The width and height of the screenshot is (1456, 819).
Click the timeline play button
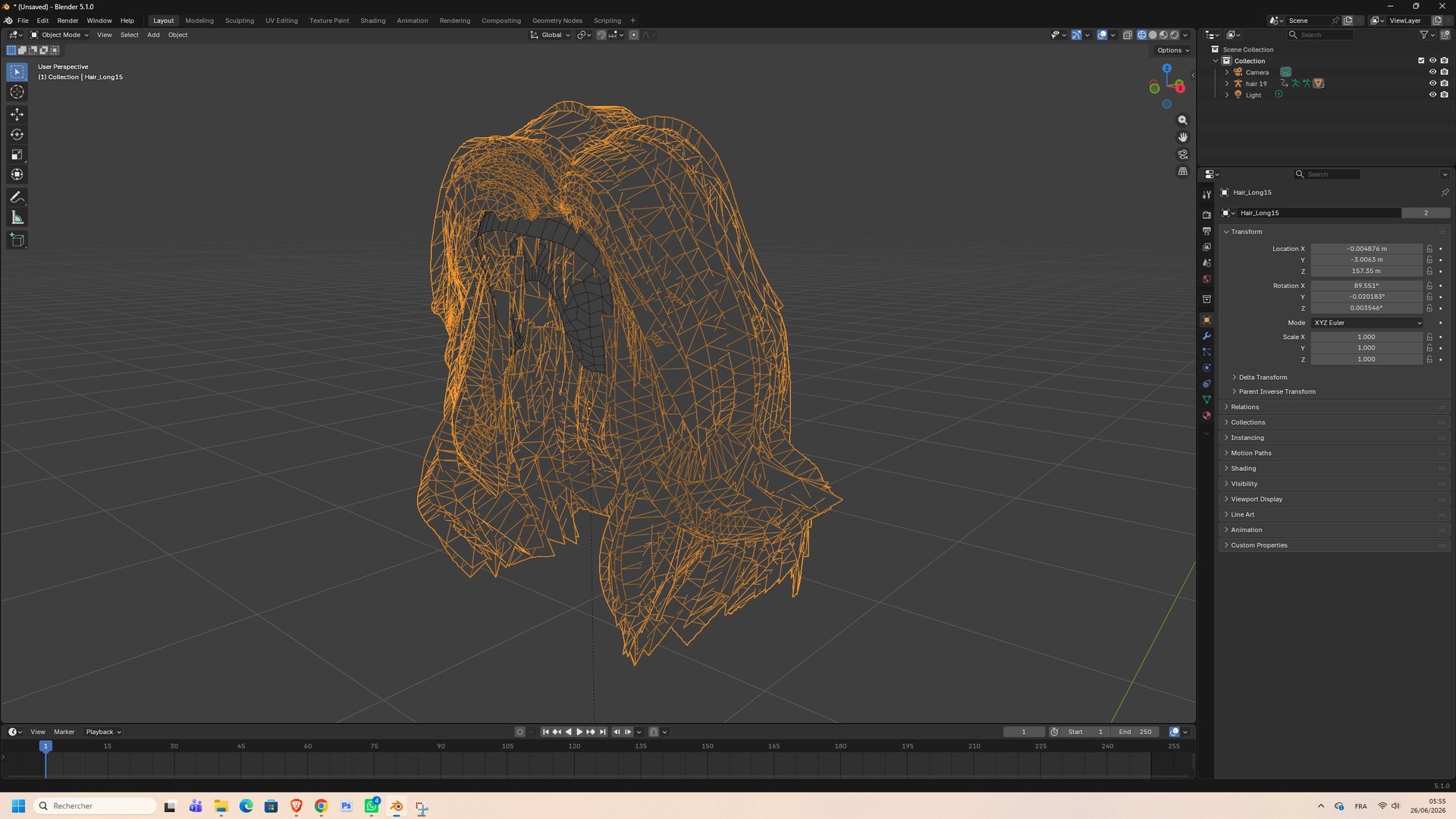point(579,732)
